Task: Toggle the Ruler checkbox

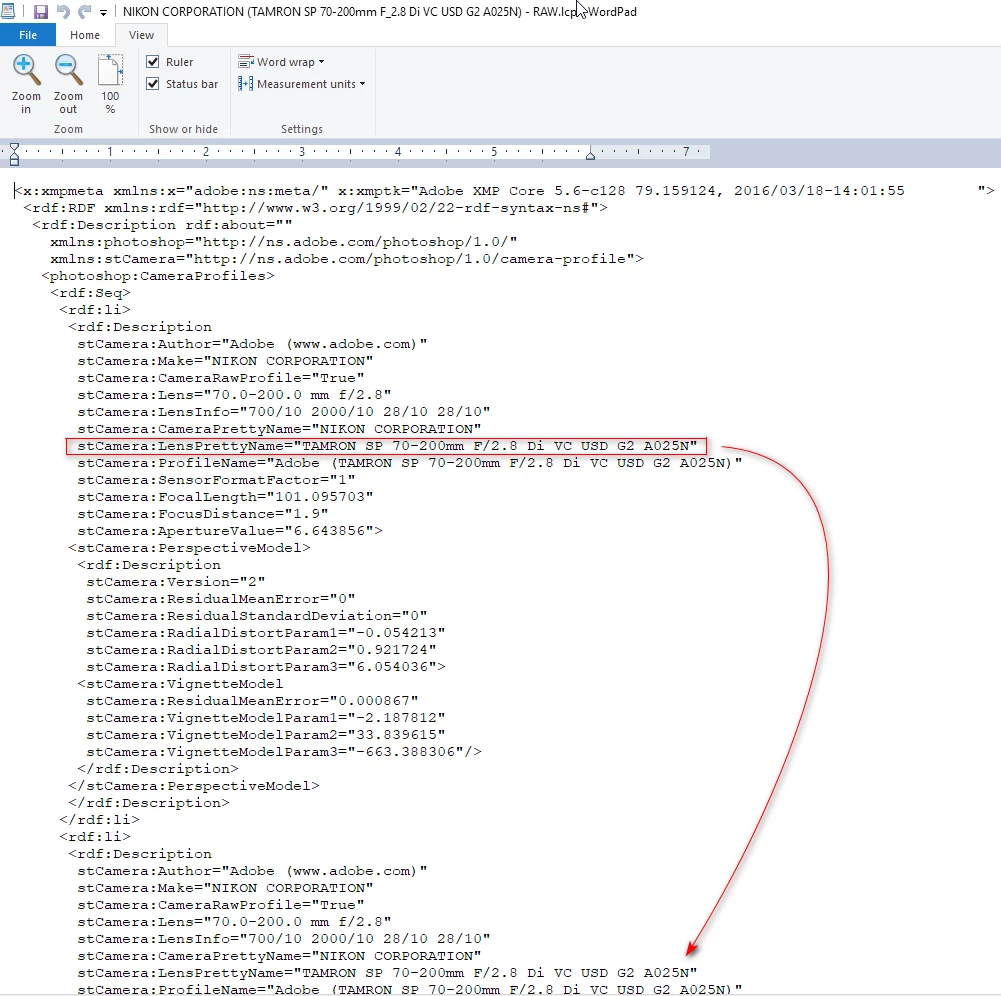Action: 153,61
